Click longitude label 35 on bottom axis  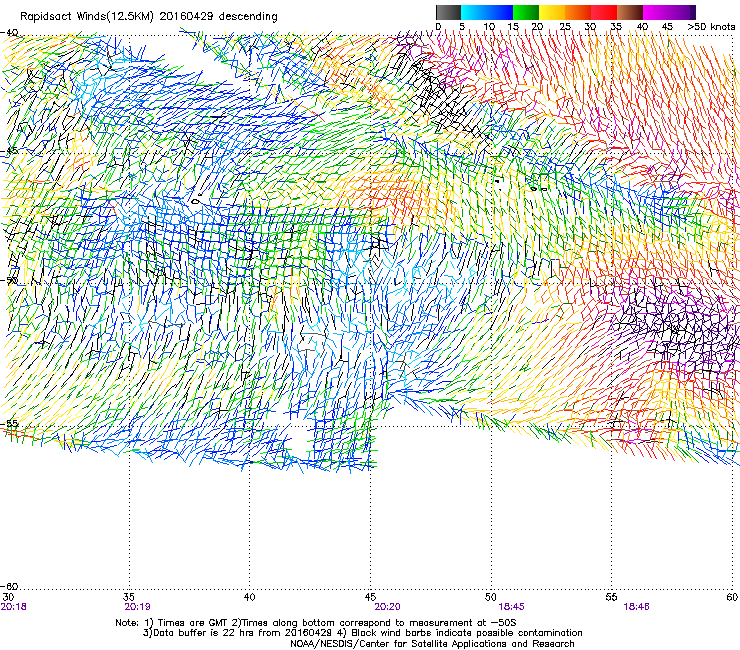point(129,597)
